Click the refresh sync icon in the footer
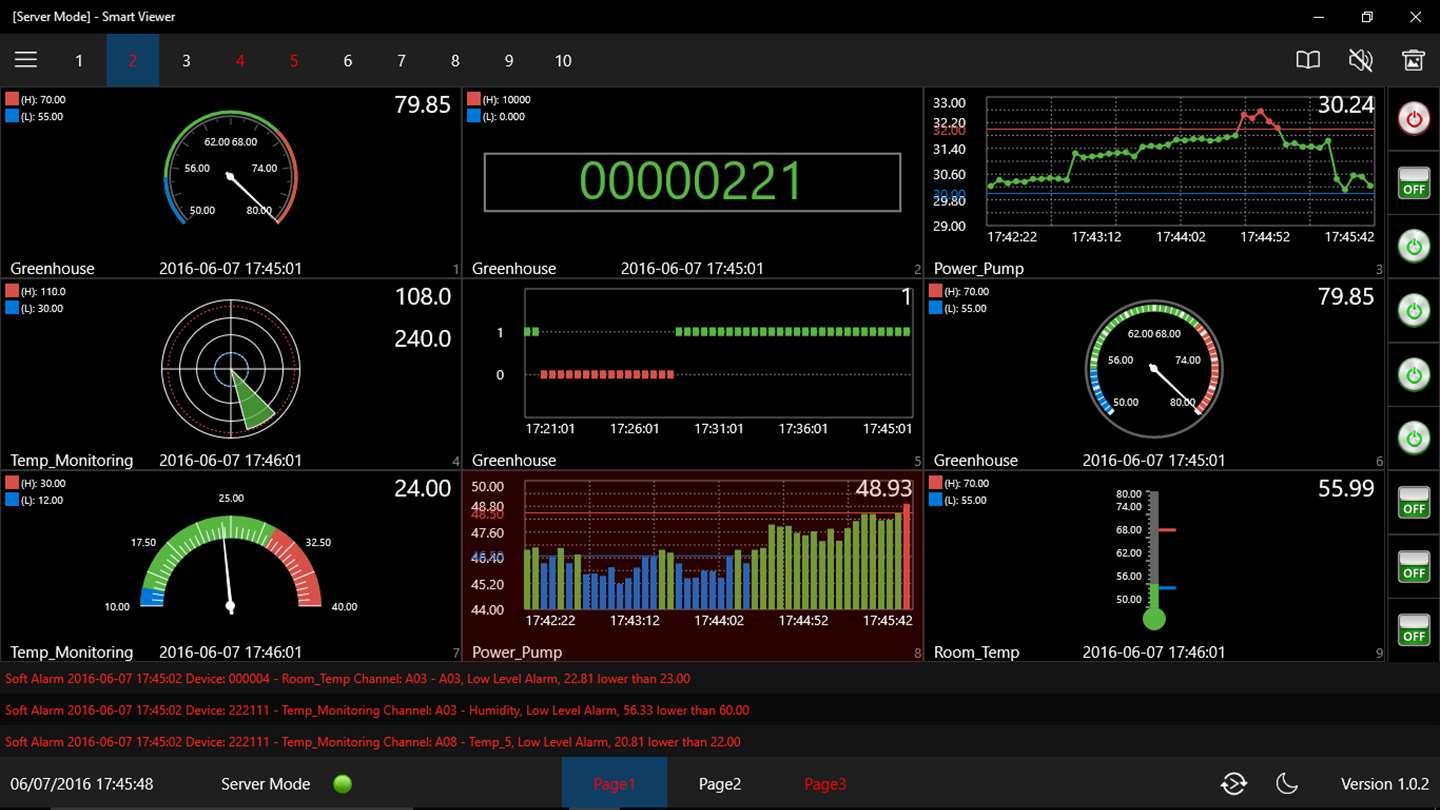The width and height of the screenshot is (1440, 810). click(1234, 784)
